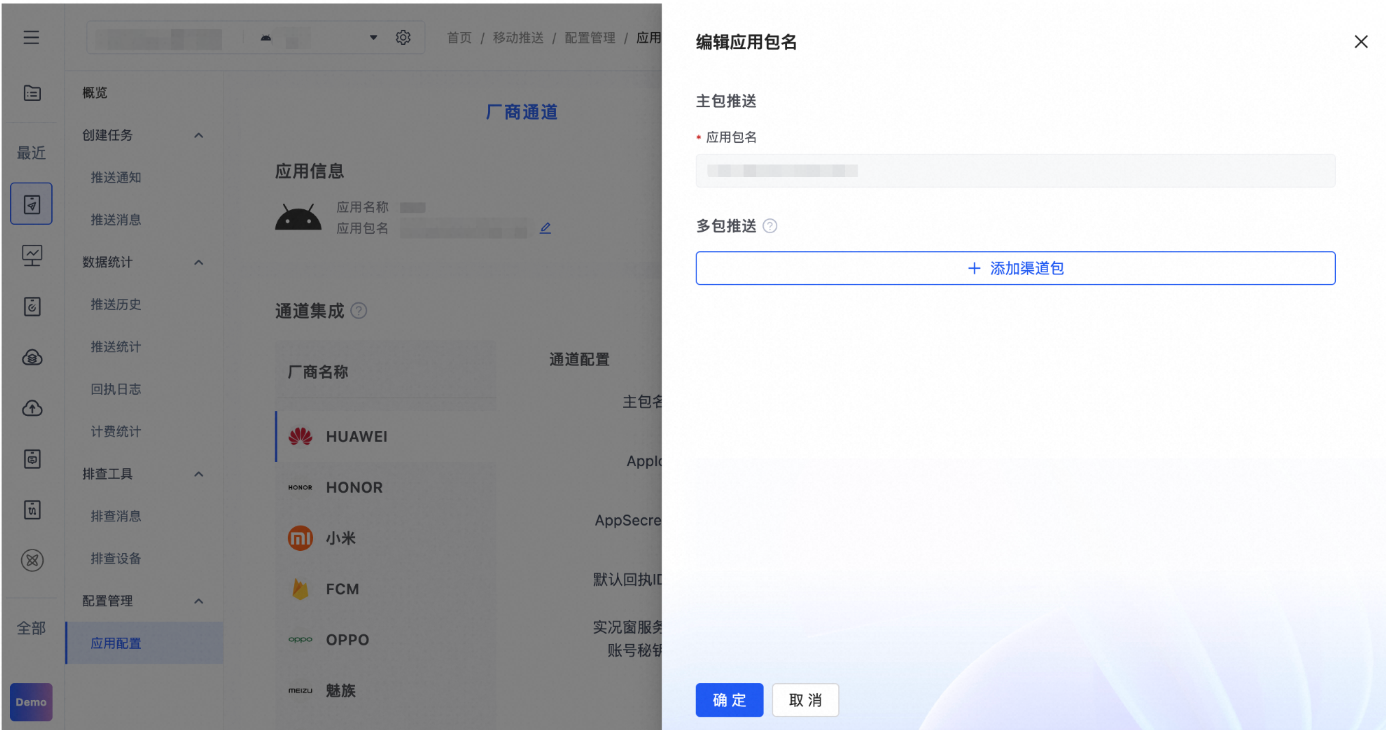Open 推送消息 menu item
The width and height of the screenshot is (1386, 730).
116,219
